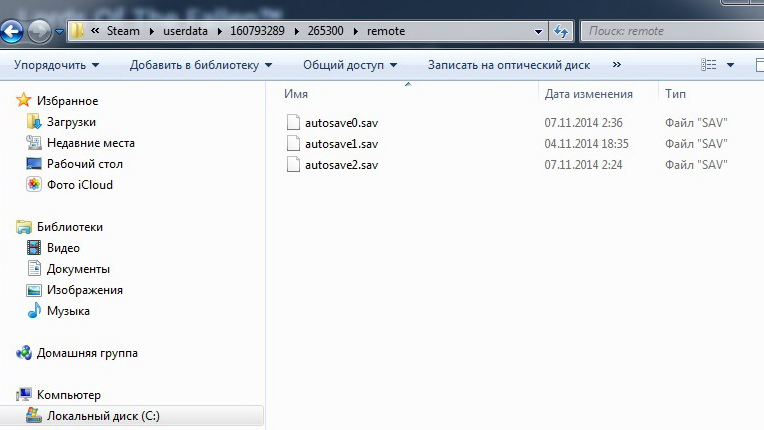Open the view mode options dropdown arrow
The width and height of the screenshot is (764, 430).
pos(731,65)
